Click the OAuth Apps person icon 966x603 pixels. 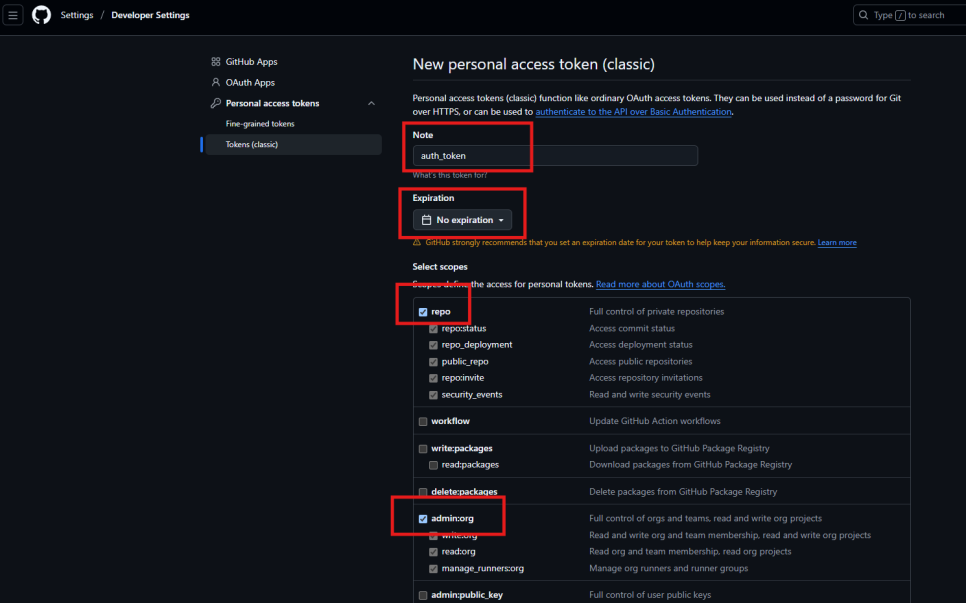[x=216, y=82]
